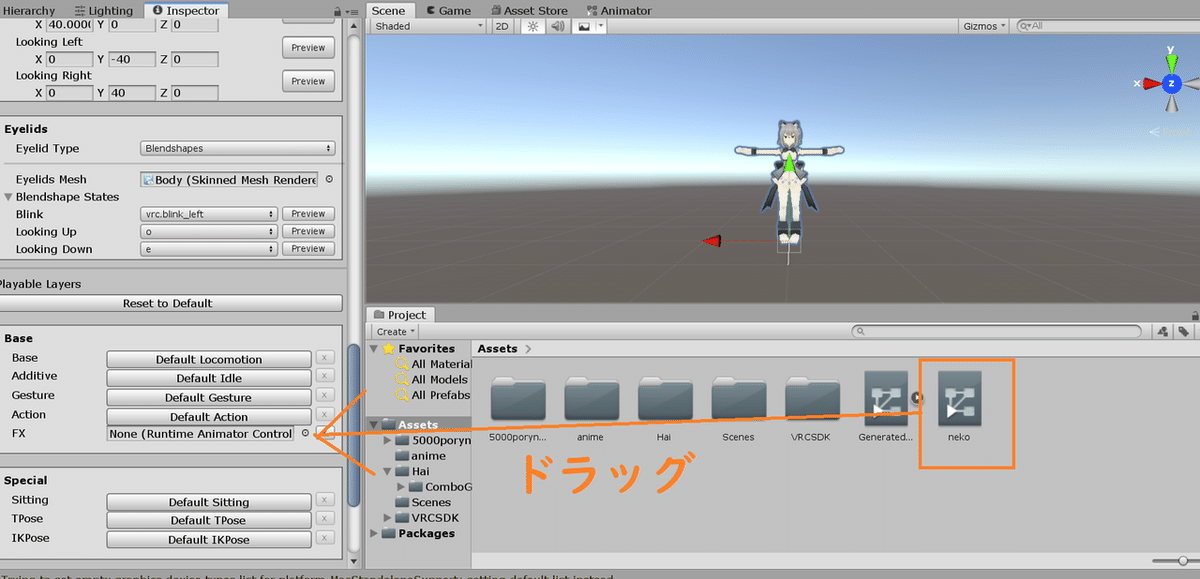
Task: Open the Create dropdown in Project panel
Action: pyautogui.click(x=396, y=331)
